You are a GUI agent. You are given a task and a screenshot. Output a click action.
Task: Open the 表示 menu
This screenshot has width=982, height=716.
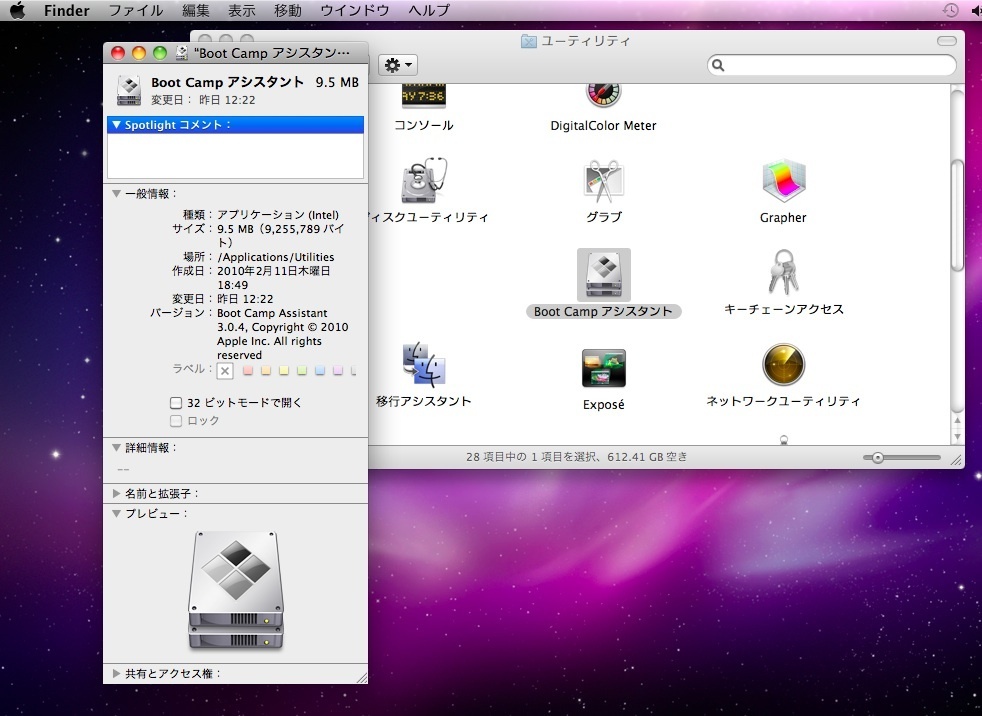click(242, 10)
